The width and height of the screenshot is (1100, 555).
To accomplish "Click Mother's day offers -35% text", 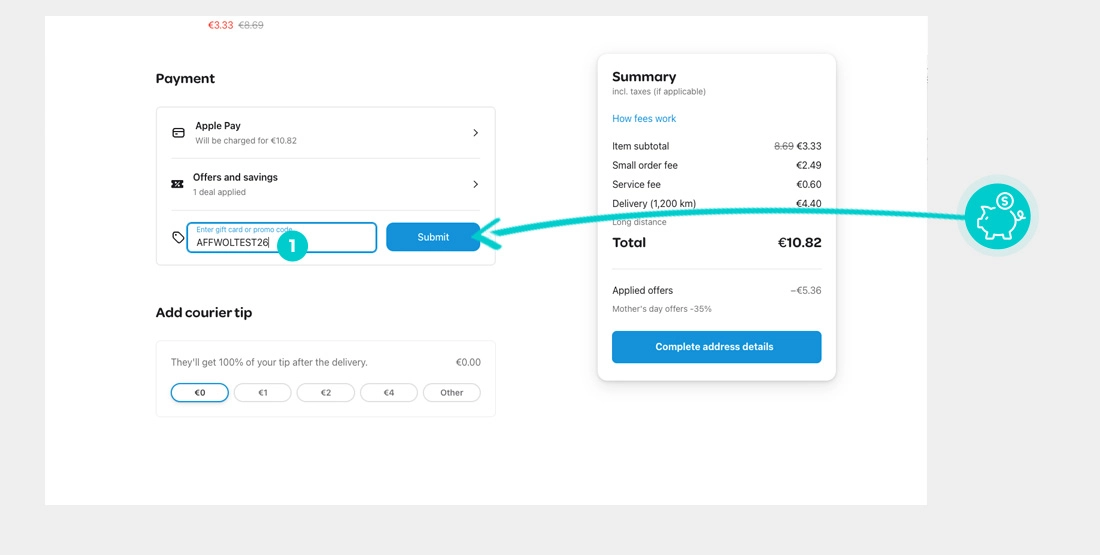I will [662, 309].
